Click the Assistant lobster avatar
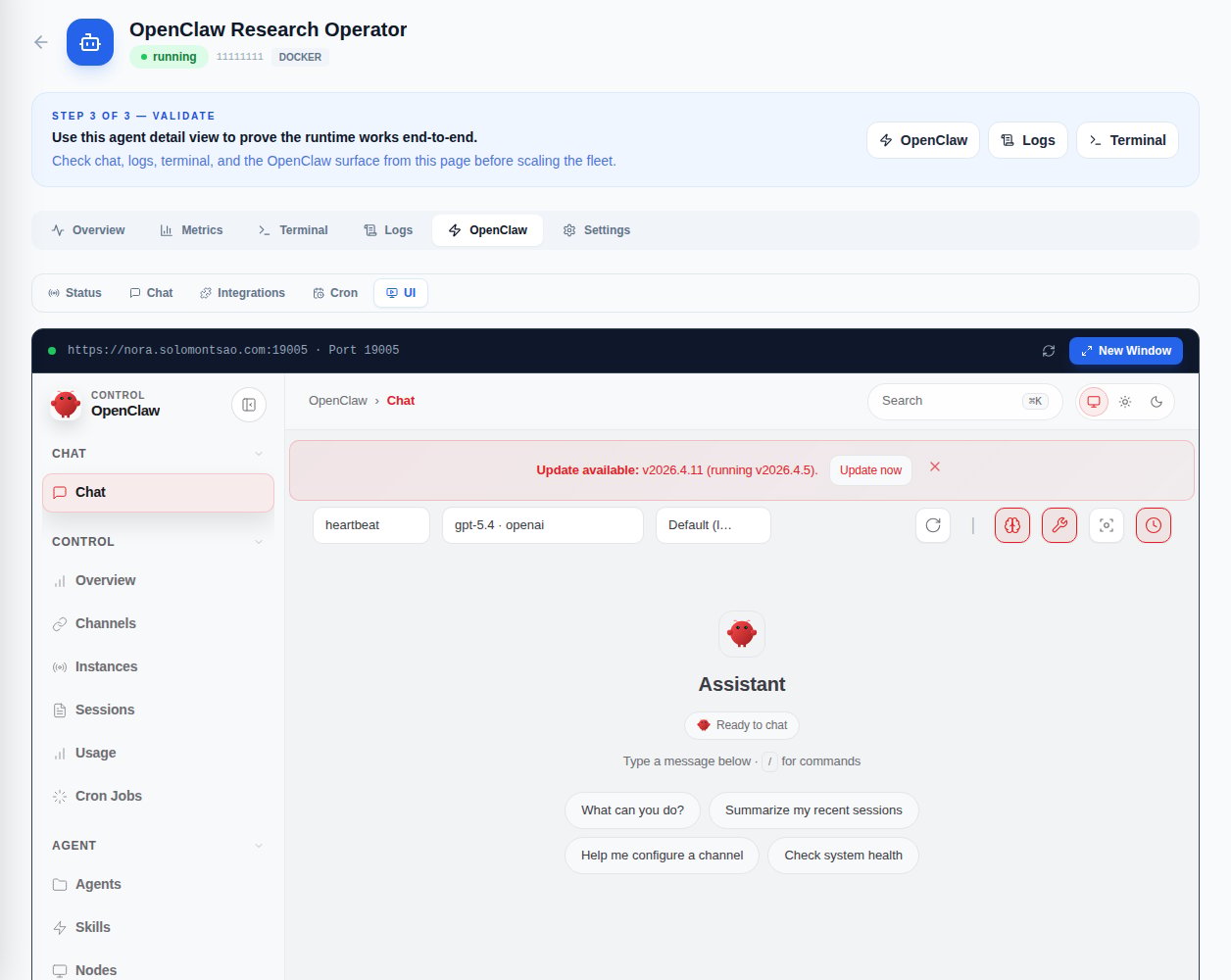This screenshot has height=980, width=1231. (x=742, y=634)
